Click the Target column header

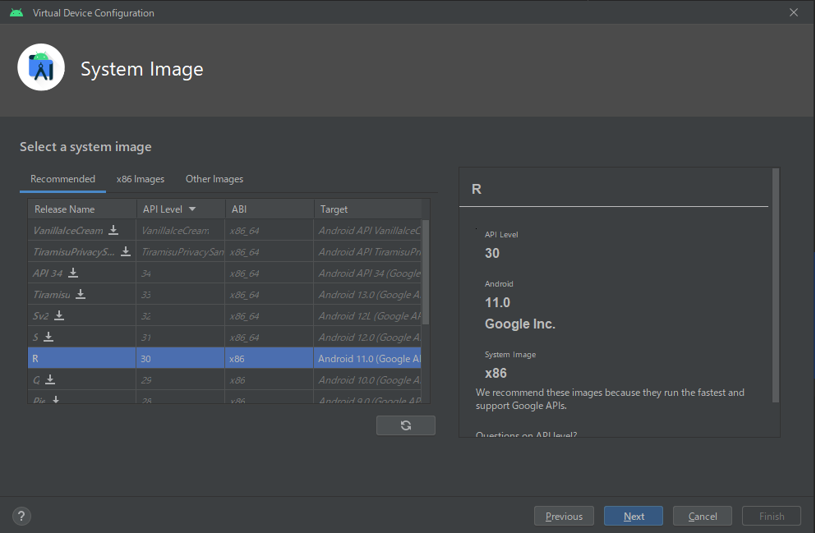point(368,209)
